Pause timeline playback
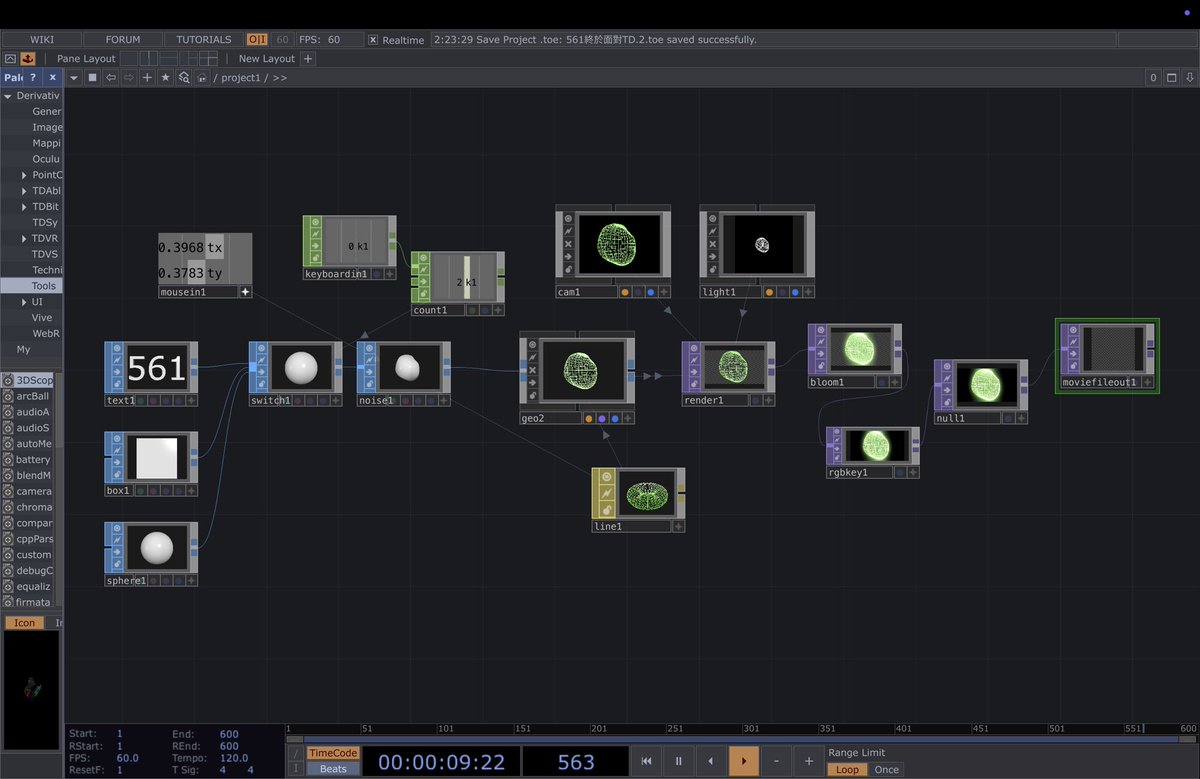This screenshot has height=779, width=1200. [678, 761]
